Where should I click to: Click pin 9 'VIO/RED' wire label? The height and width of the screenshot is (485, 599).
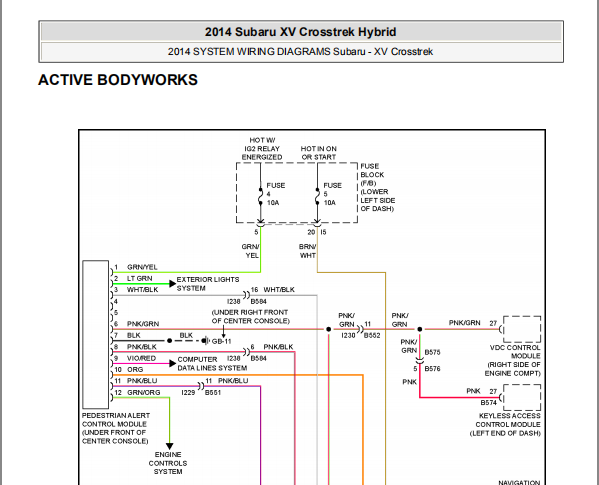tap(141, 358)
